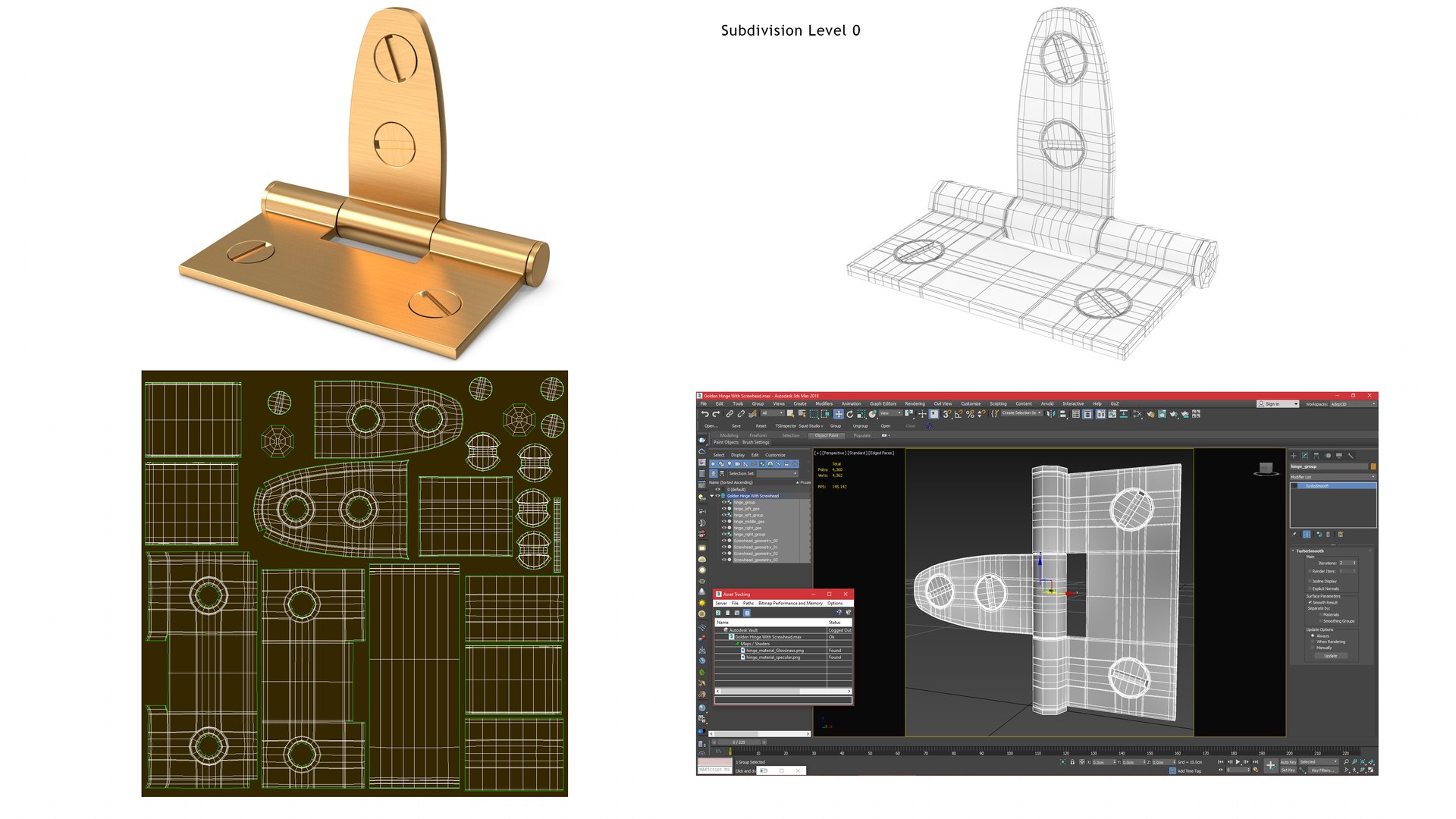The image size is (1456, 819).
Task: Open the Create tab plus icon
Action: [1294, 456]
